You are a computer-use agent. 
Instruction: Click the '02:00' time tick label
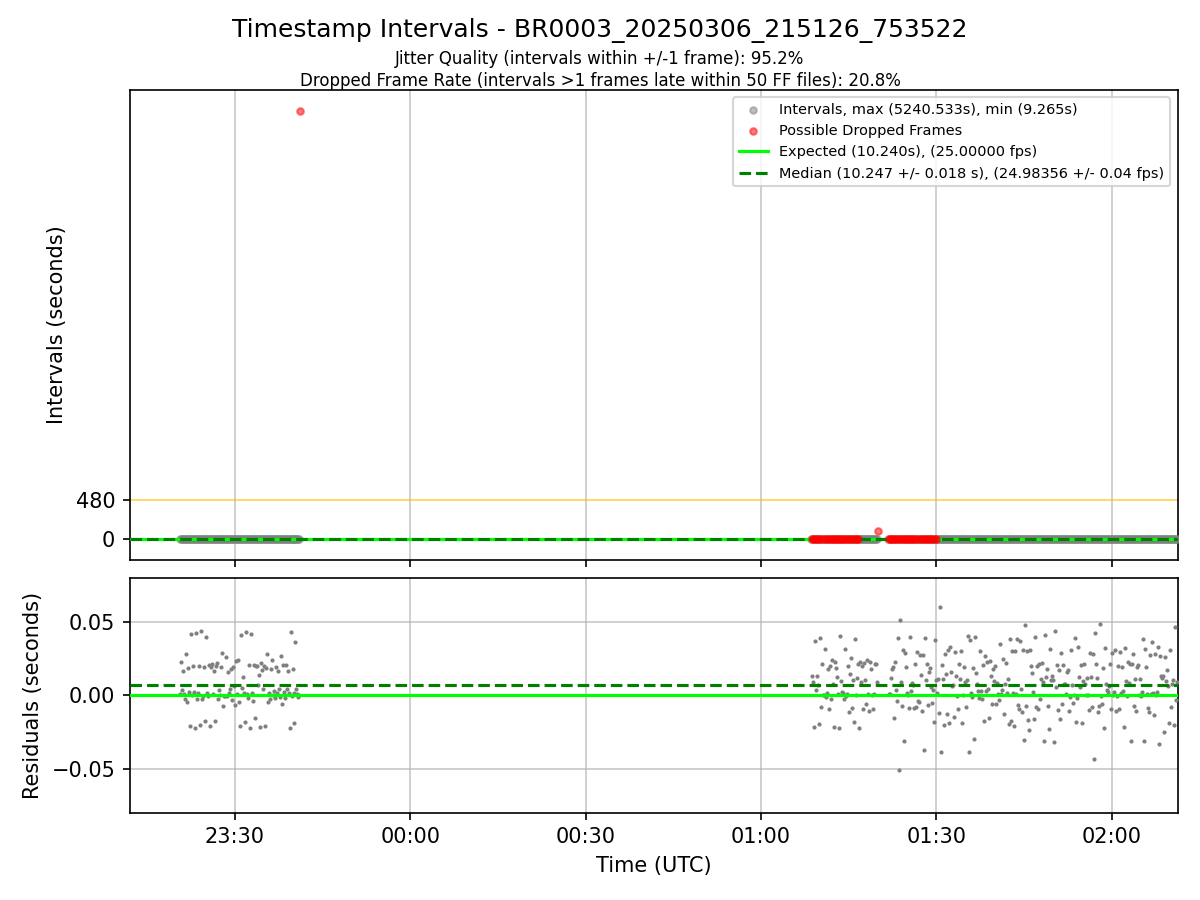(x=1112, y=835)
